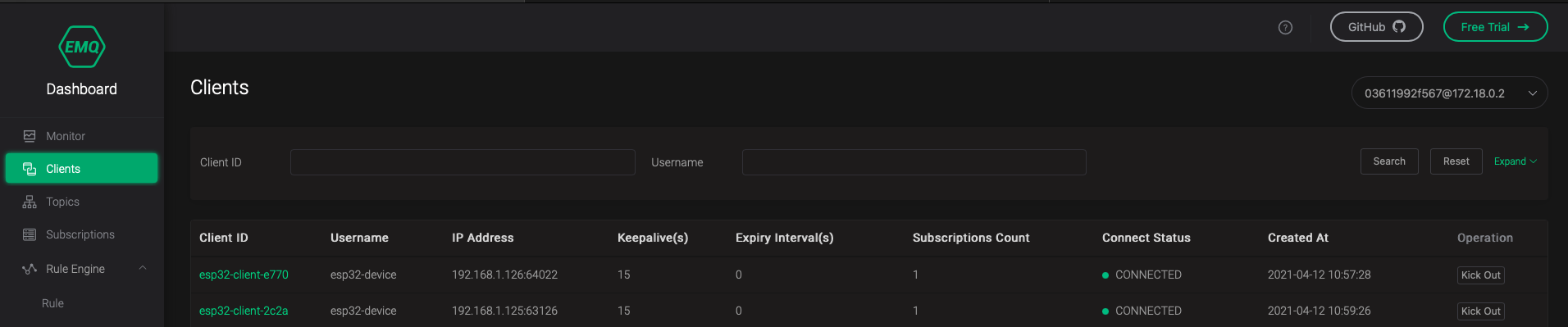Collapse the Rule Engine menu chevron
Screen dimensions: 1568x327
[143, 268]
